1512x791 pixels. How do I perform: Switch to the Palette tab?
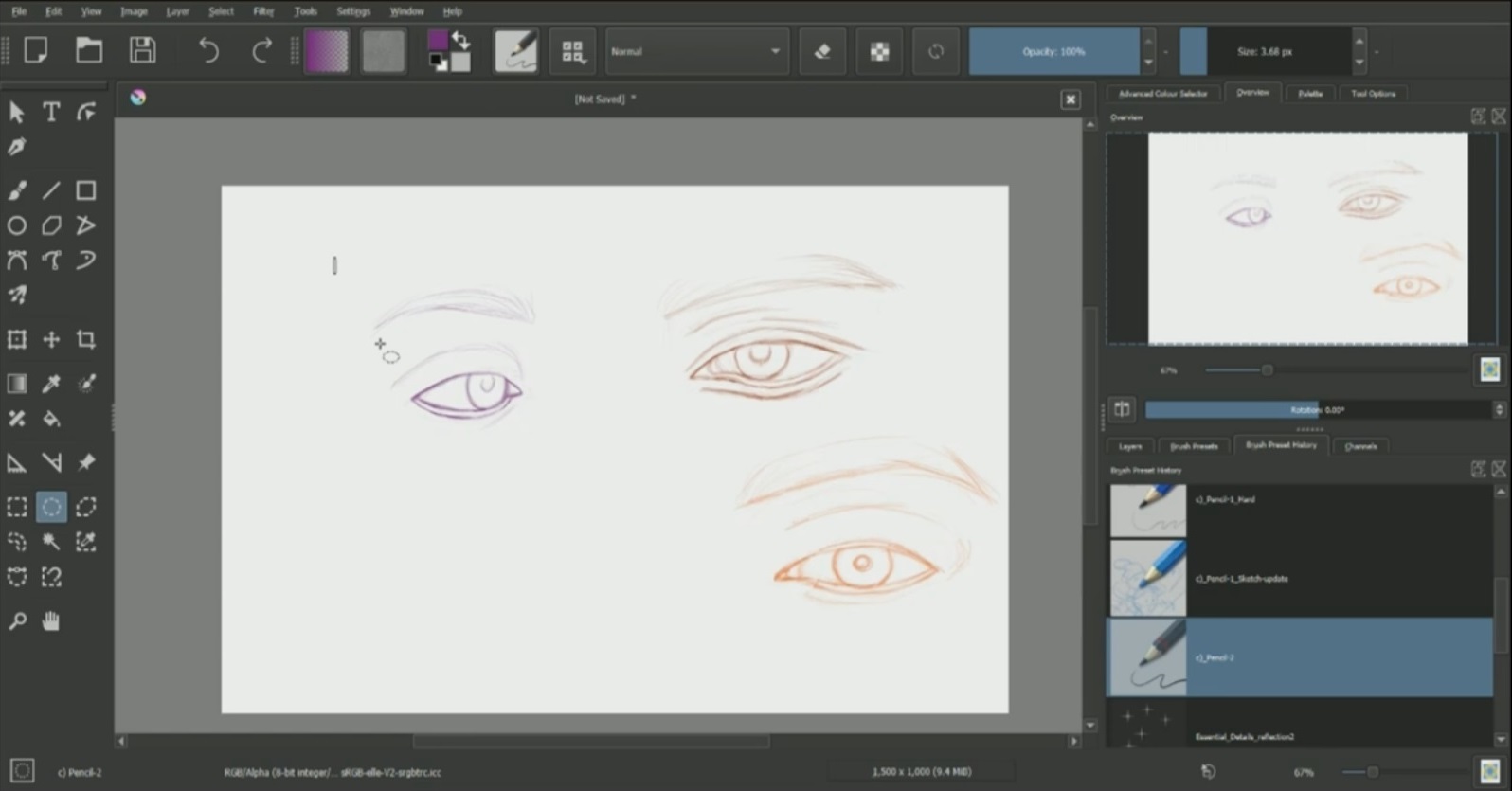[1309, 93]
